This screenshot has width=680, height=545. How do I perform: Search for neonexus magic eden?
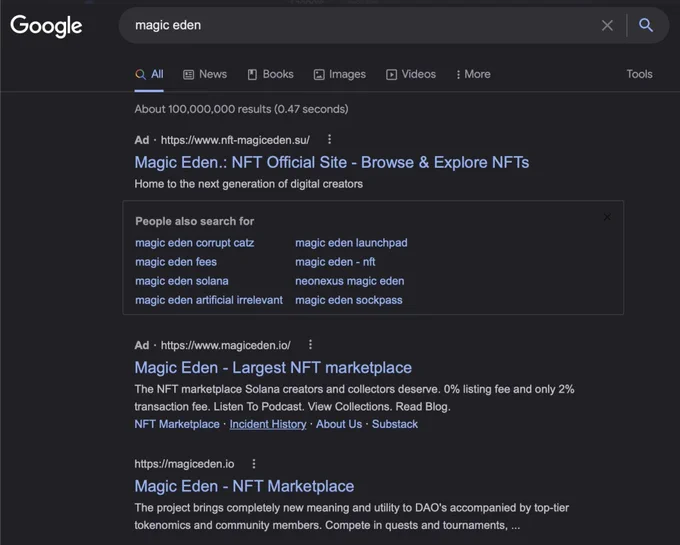point(350,281)
